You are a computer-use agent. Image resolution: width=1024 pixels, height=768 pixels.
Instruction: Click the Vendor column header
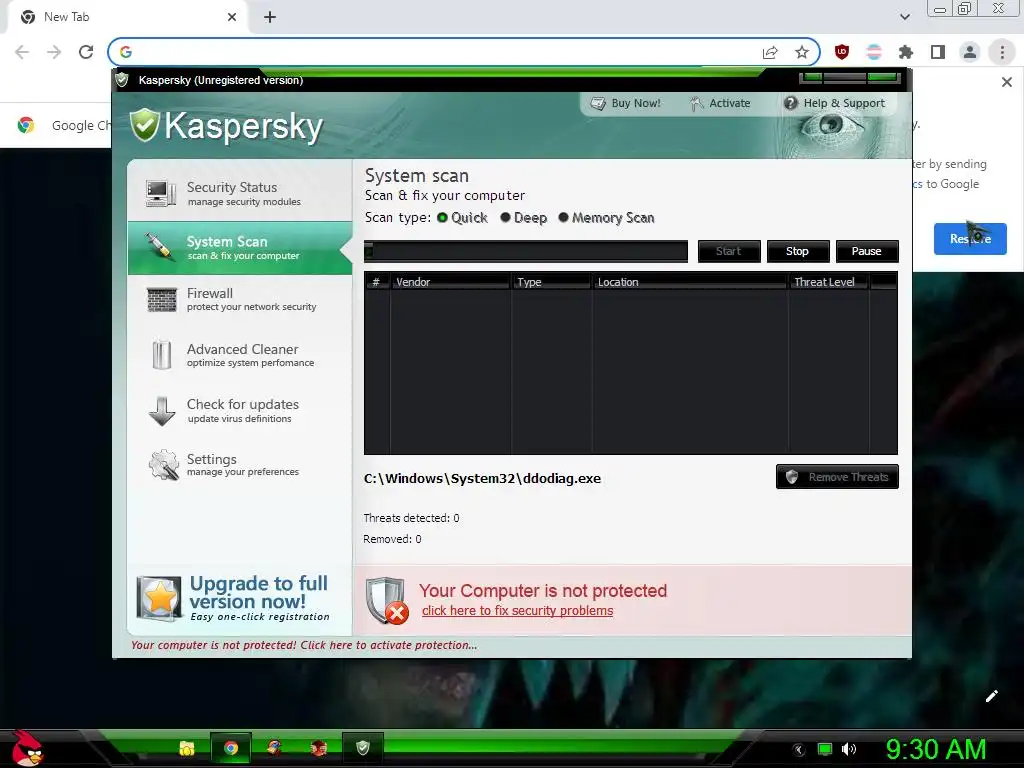point(450,282)
